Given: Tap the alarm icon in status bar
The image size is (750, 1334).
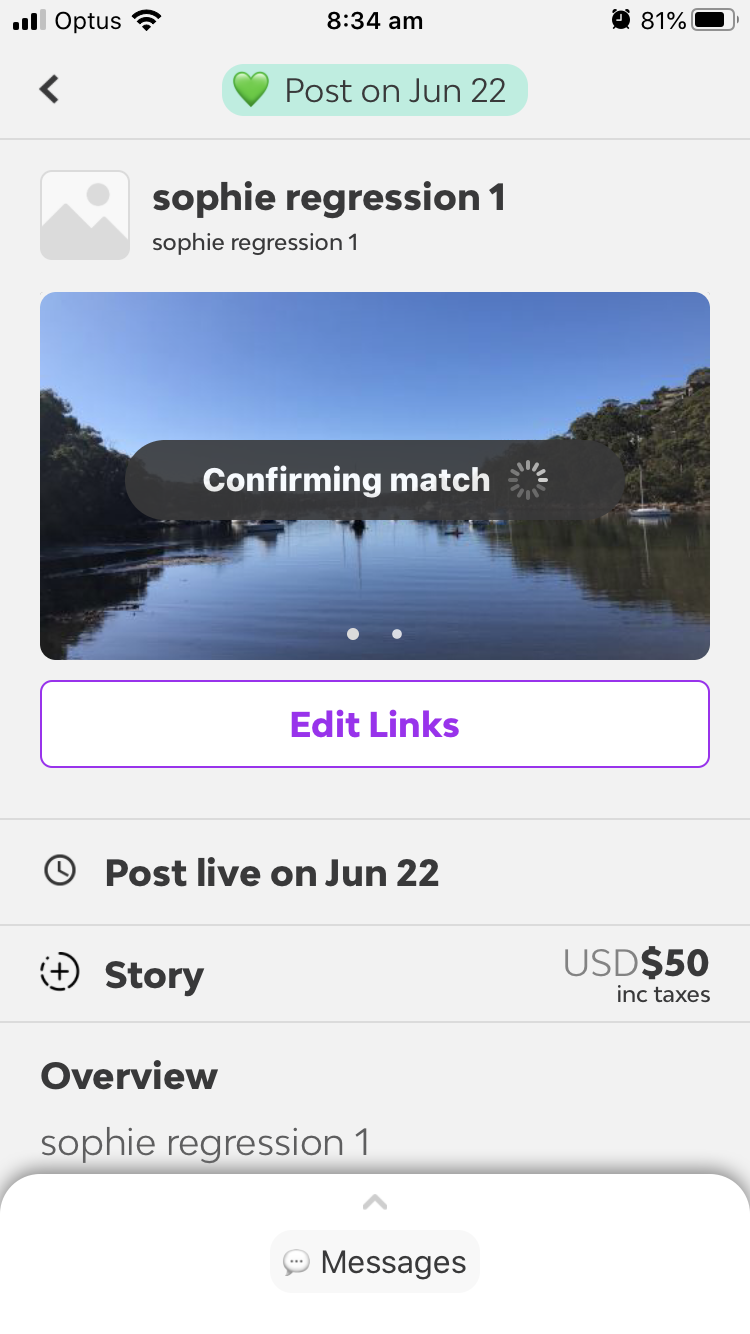Looking at the screenshot, I should coord(621,20).
